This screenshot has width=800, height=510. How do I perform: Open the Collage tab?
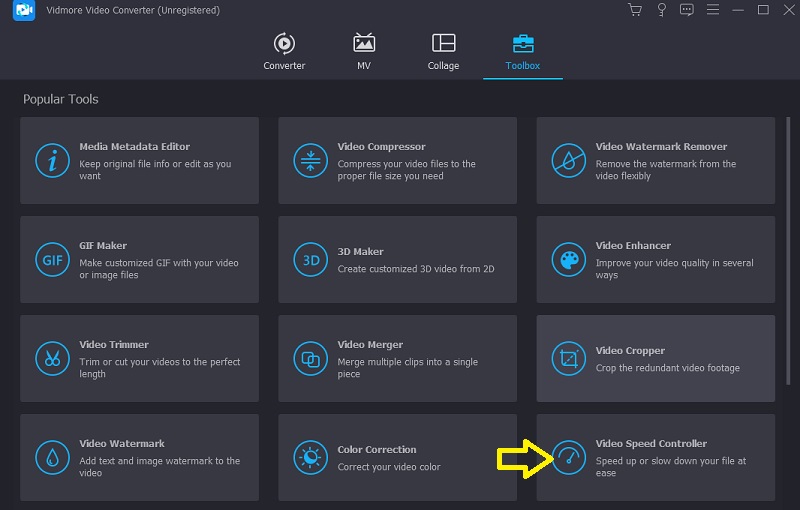443,51
